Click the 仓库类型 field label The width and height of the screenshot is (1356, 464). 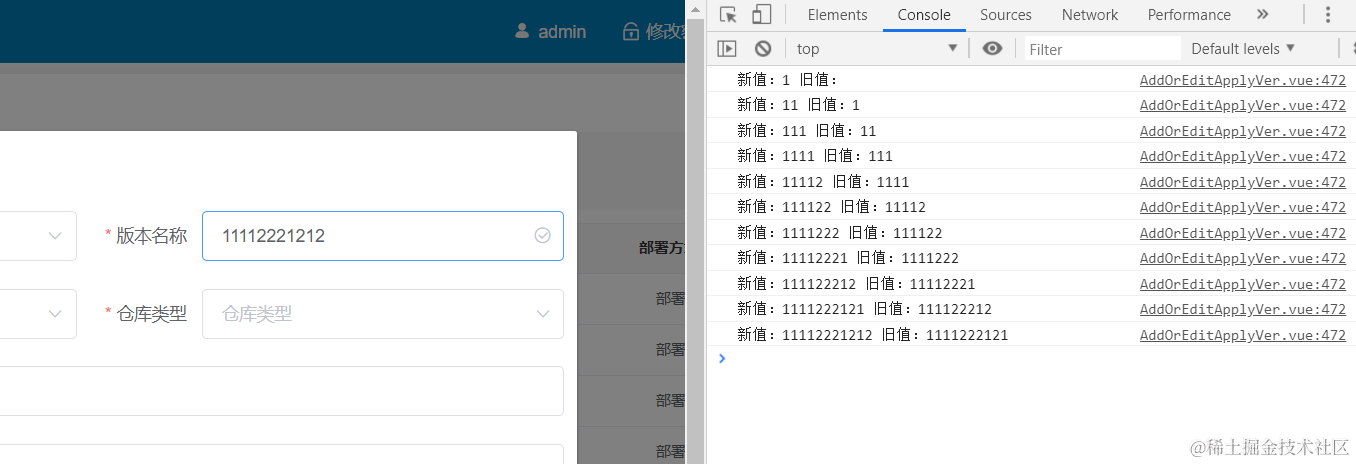tap(151, 314)
